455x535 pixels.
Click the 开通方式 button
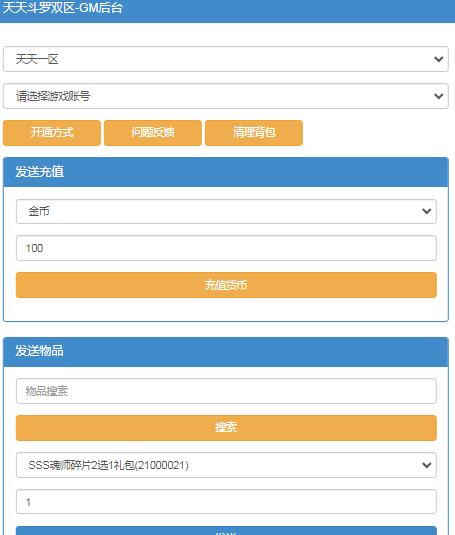(x=52, y=133)
